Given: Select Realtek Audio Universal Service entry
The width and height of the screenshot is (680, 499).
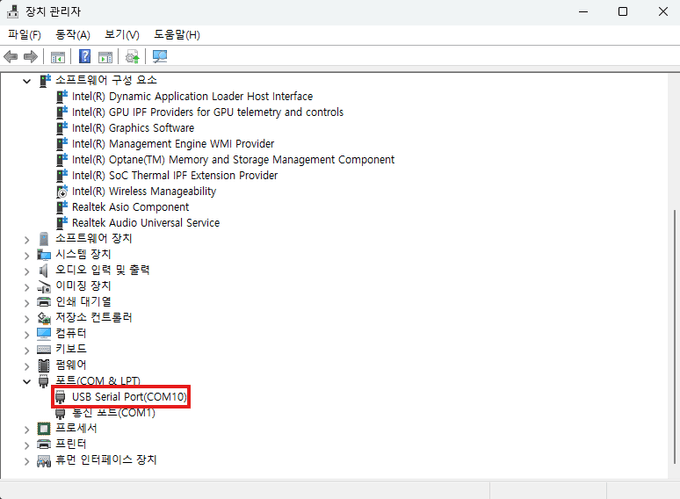Looking at the screenshot, I should (146, 223).
